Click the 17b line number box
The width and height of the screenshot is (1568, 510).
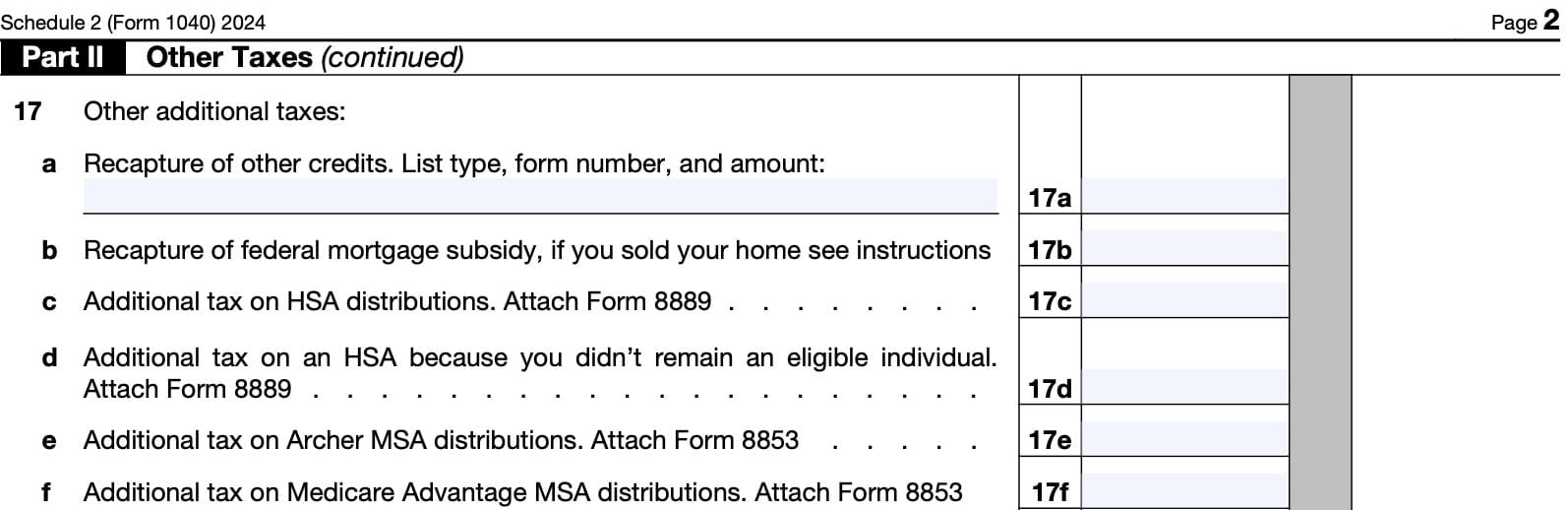tap(1050, 250)
